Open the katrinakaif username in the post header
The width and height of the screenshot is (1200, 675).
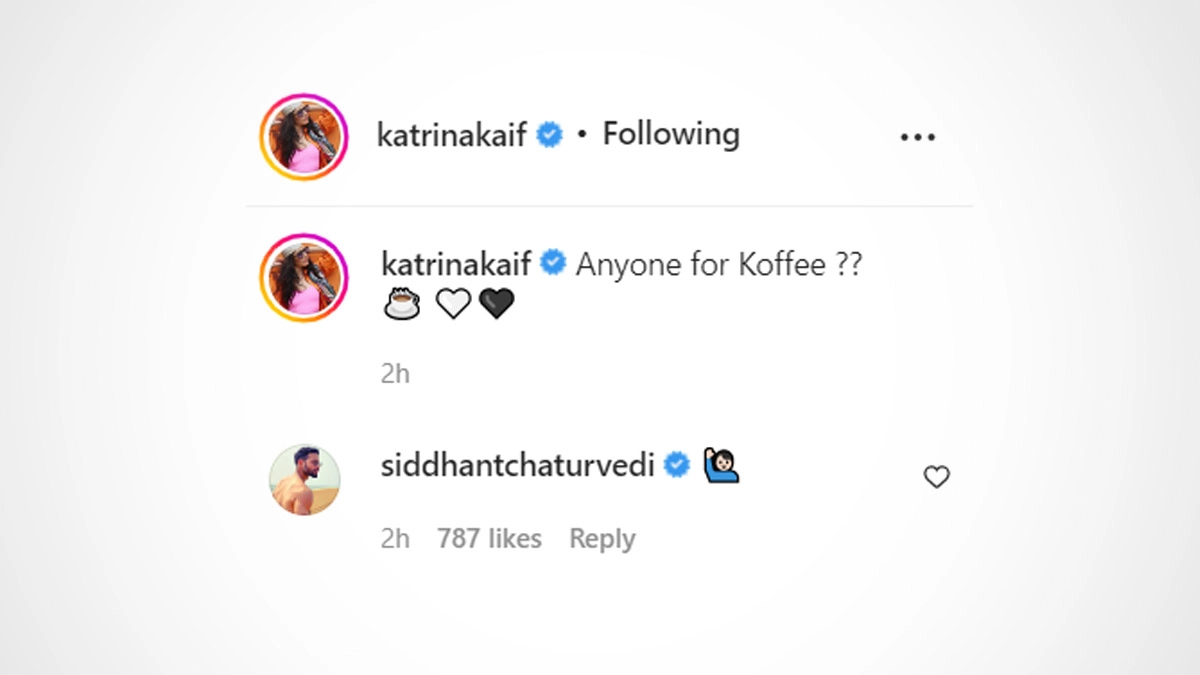click(x=451, y=135)
